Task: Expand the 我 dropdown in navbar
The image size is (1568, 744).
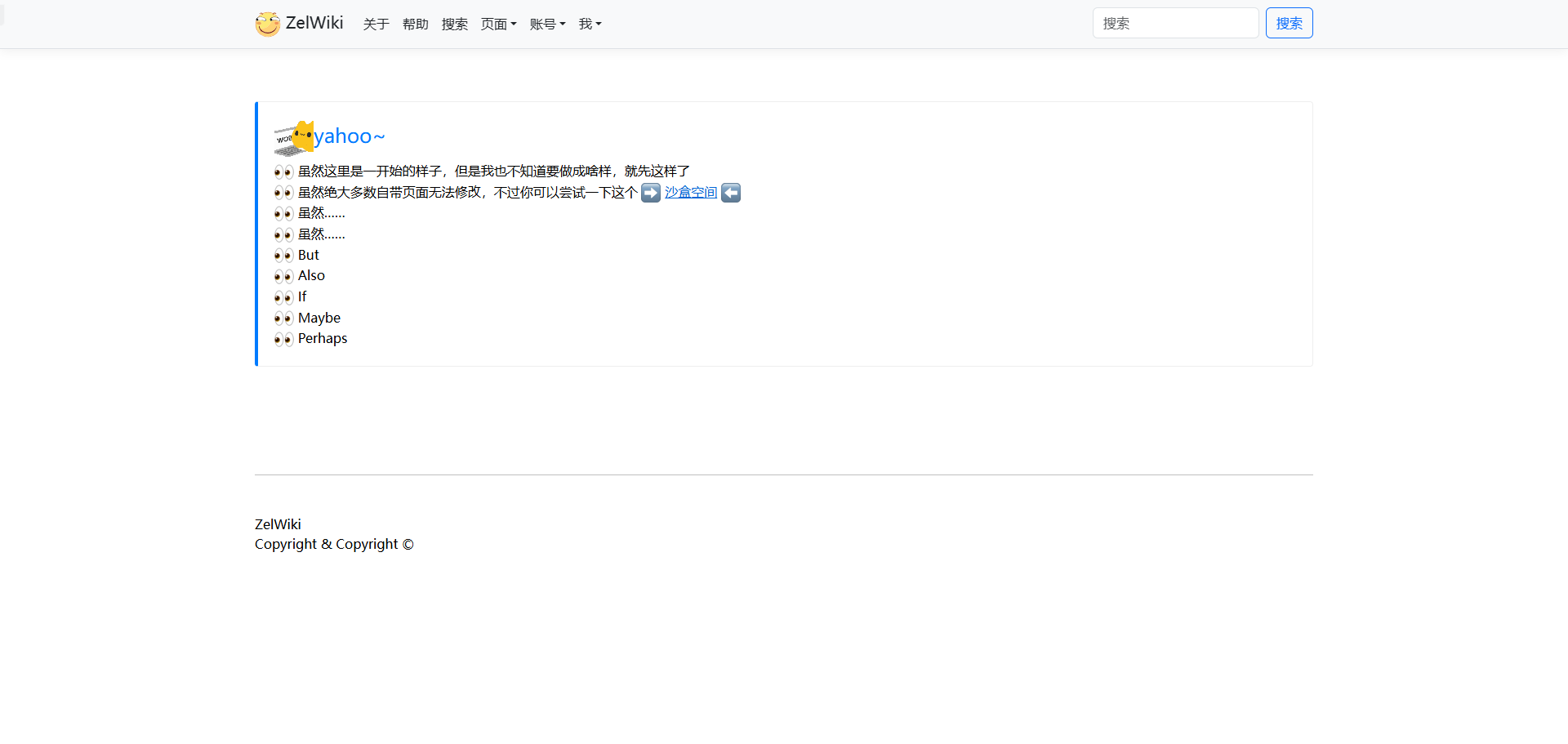Action: click(590, 24)
